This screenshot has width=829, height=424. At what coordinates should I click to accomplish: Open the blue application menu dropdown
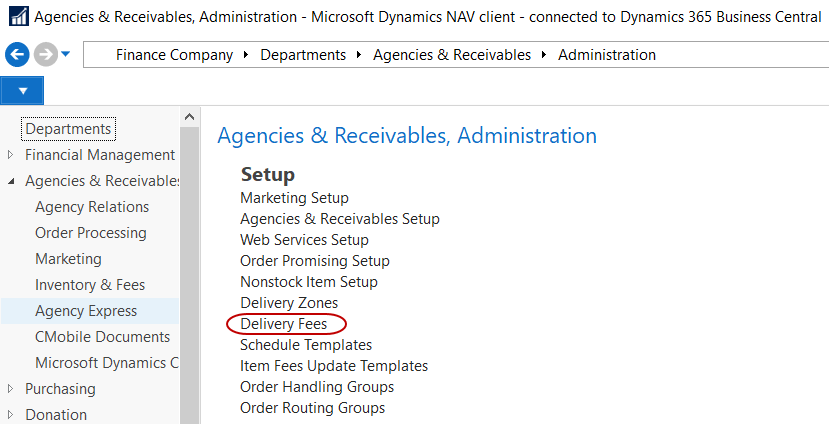tap(21, 91)
